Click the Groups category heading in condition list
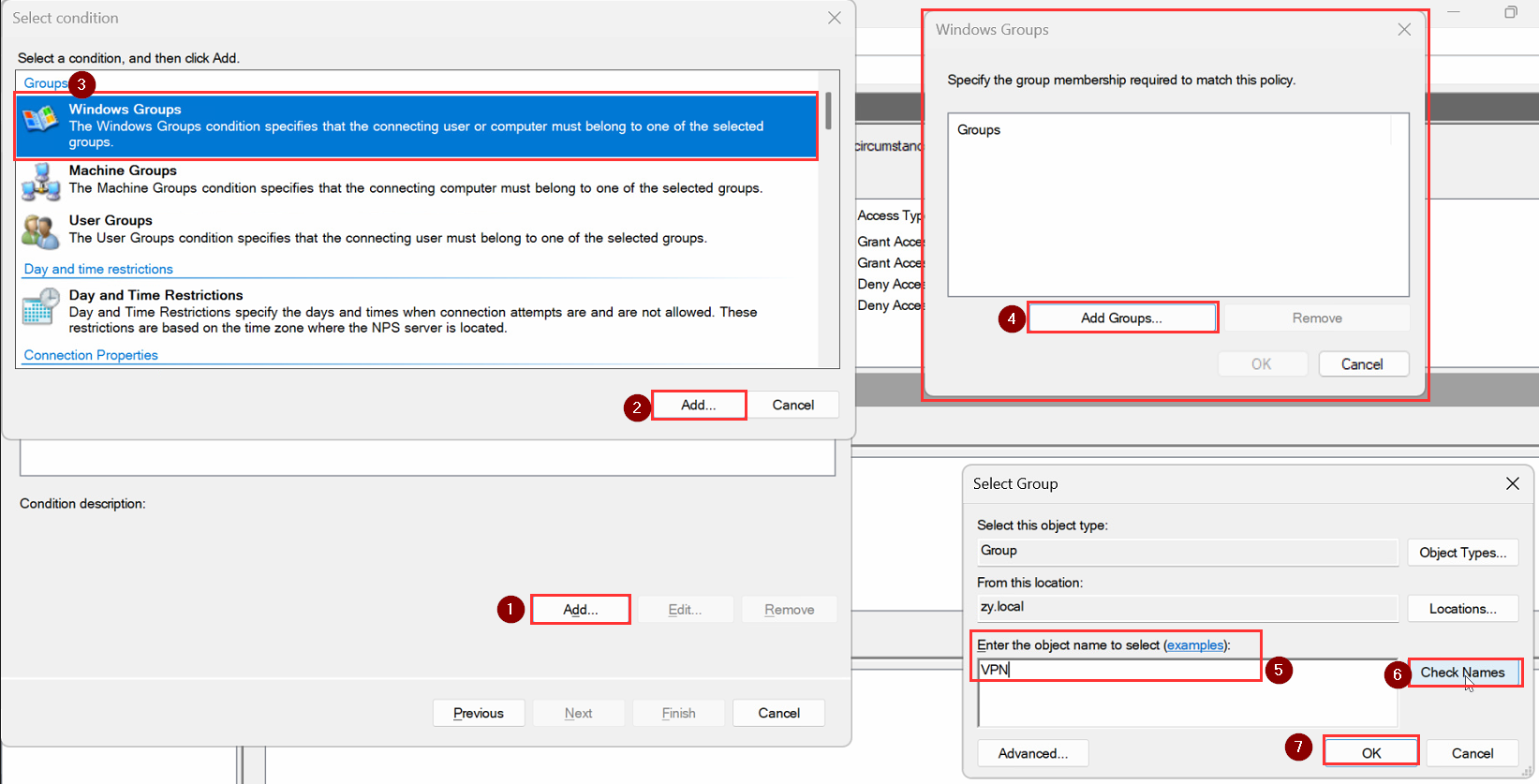This screenshot has width=1539, height=784. (x=46, y=83)
